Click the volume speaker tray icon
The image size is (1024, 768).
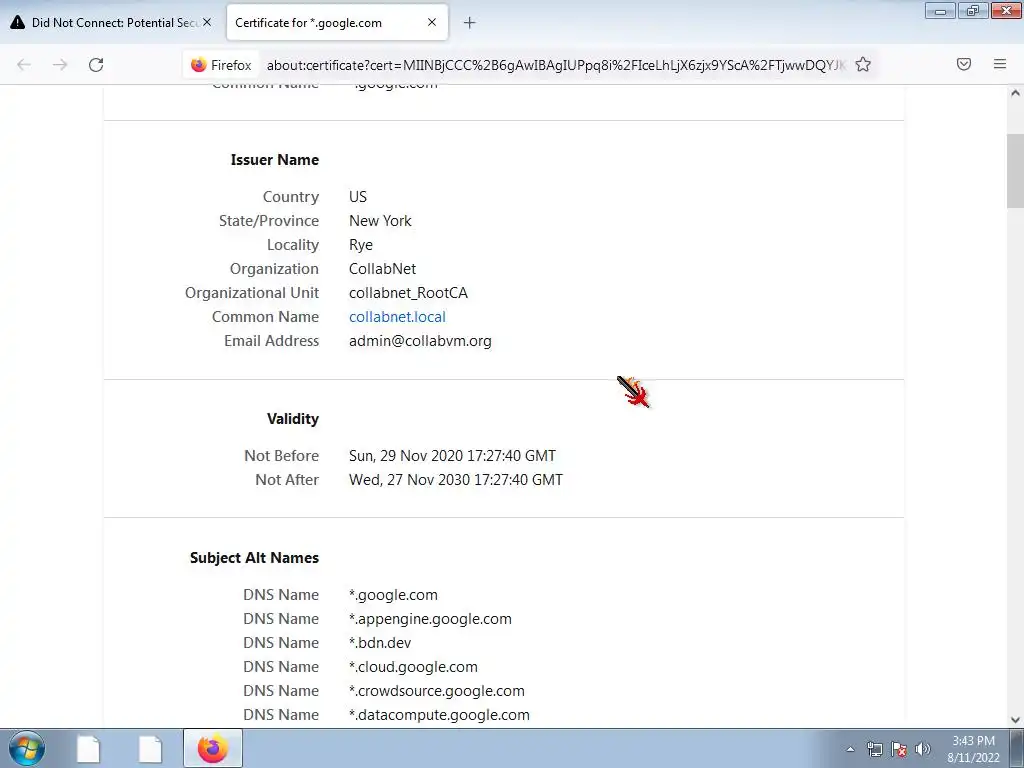[x=923, y=749]
